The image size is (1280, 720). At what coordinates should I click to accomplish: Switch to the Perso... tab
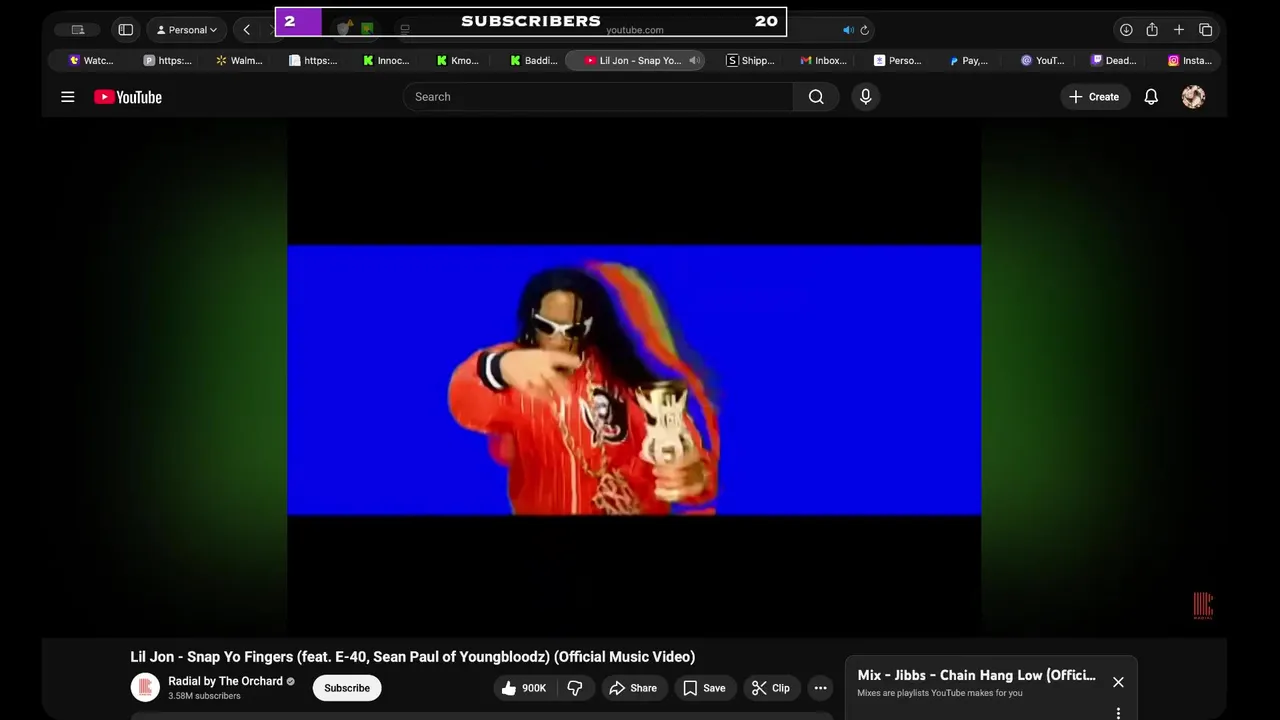click(898, 61)
